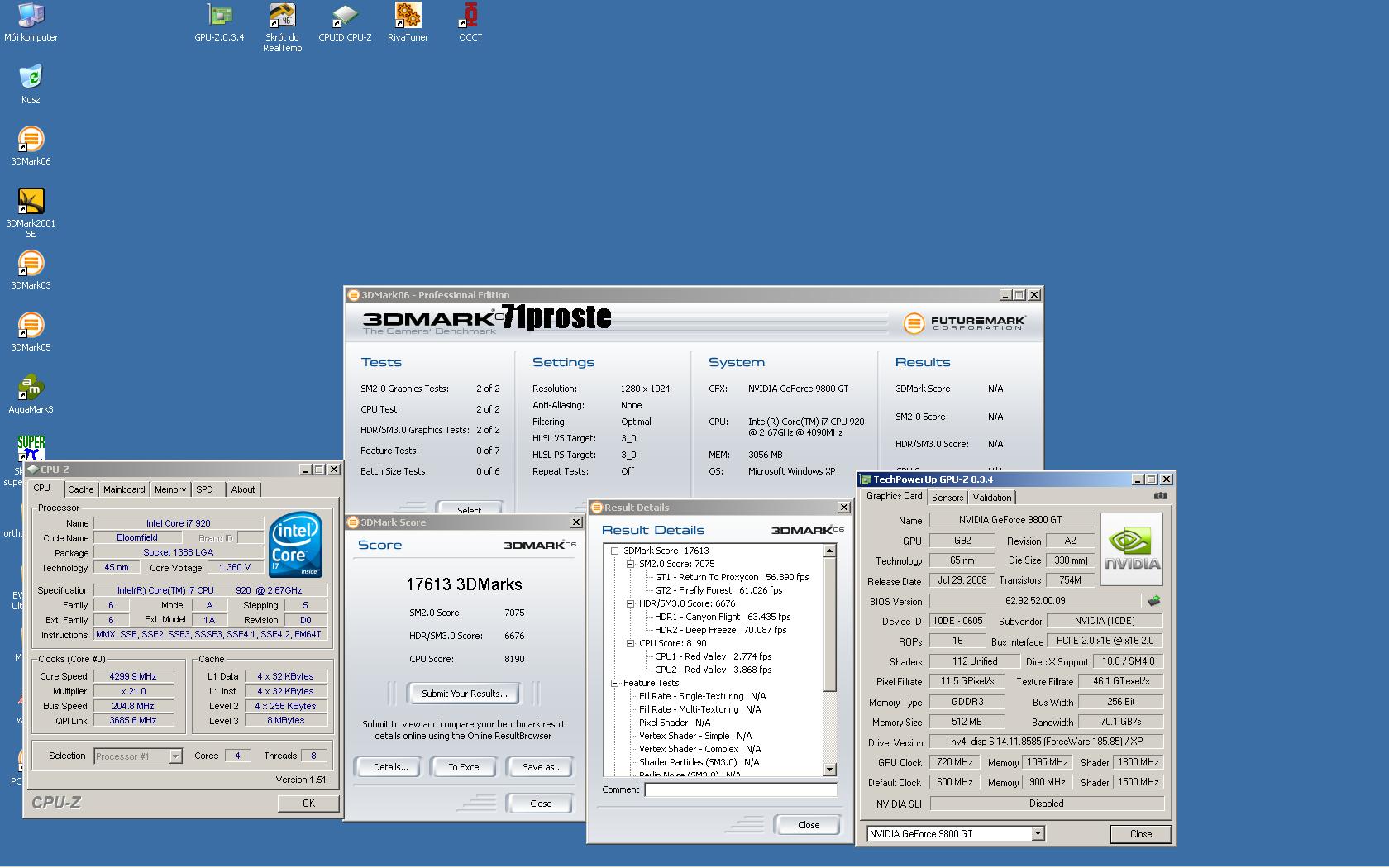Viewport: 1389px width, 868px height.
Task: Select the Graphics Card tab in GPU-Z
Action: click(x=894, y=496)
